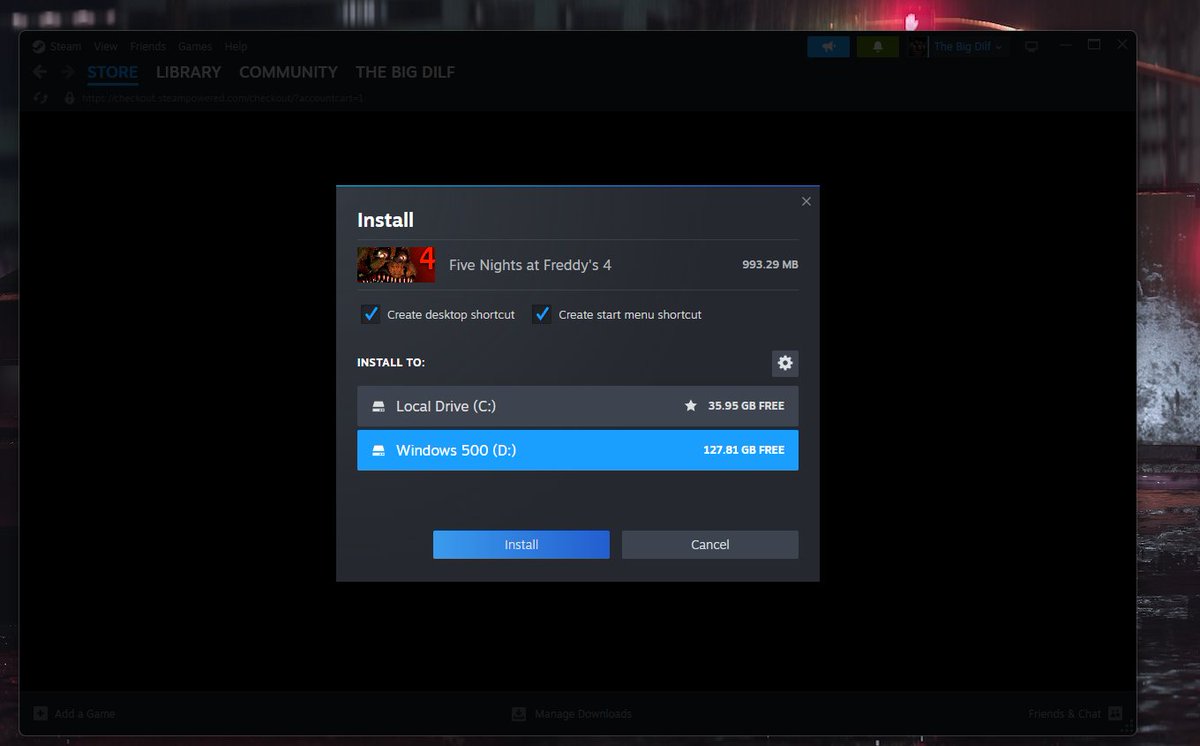Click the padlock icon in address bar
Screen dimensions: 1200x746
(69, 98)
